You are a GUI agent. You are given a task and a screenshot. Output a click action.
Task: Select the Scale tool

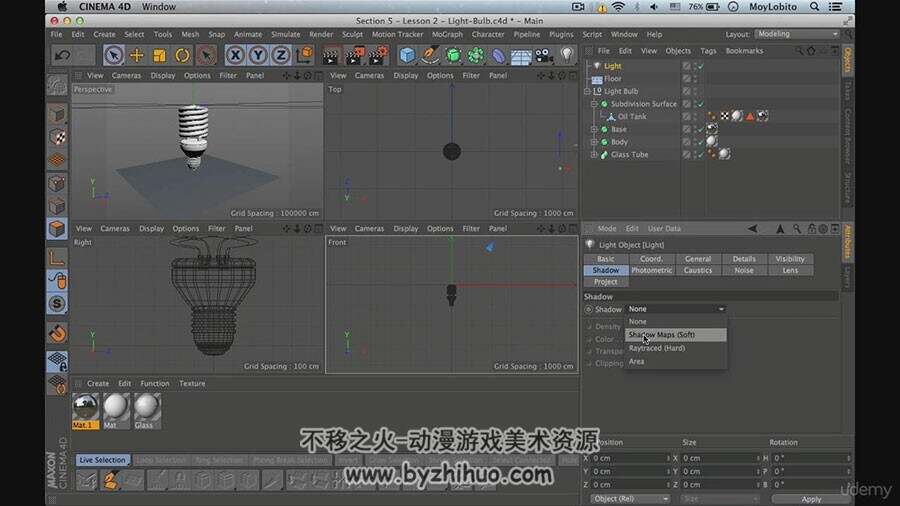point(159,55)
